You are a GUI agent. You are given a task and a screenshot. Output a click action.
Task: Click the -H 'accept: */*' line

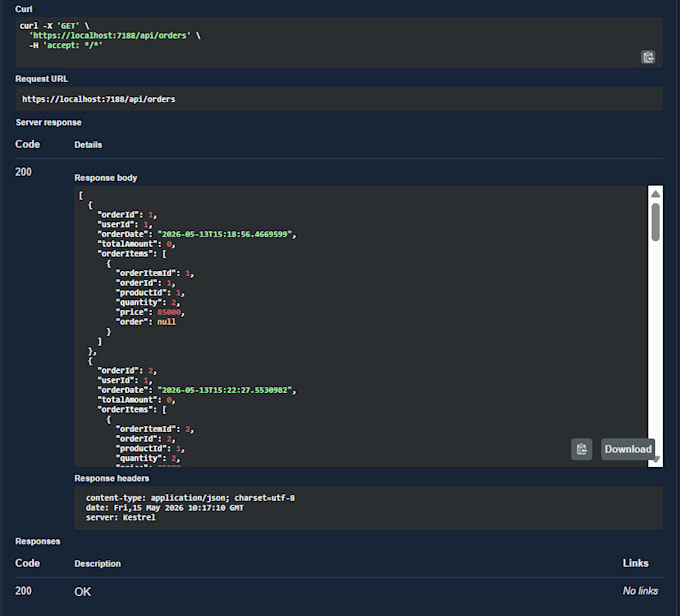[65, 45]
